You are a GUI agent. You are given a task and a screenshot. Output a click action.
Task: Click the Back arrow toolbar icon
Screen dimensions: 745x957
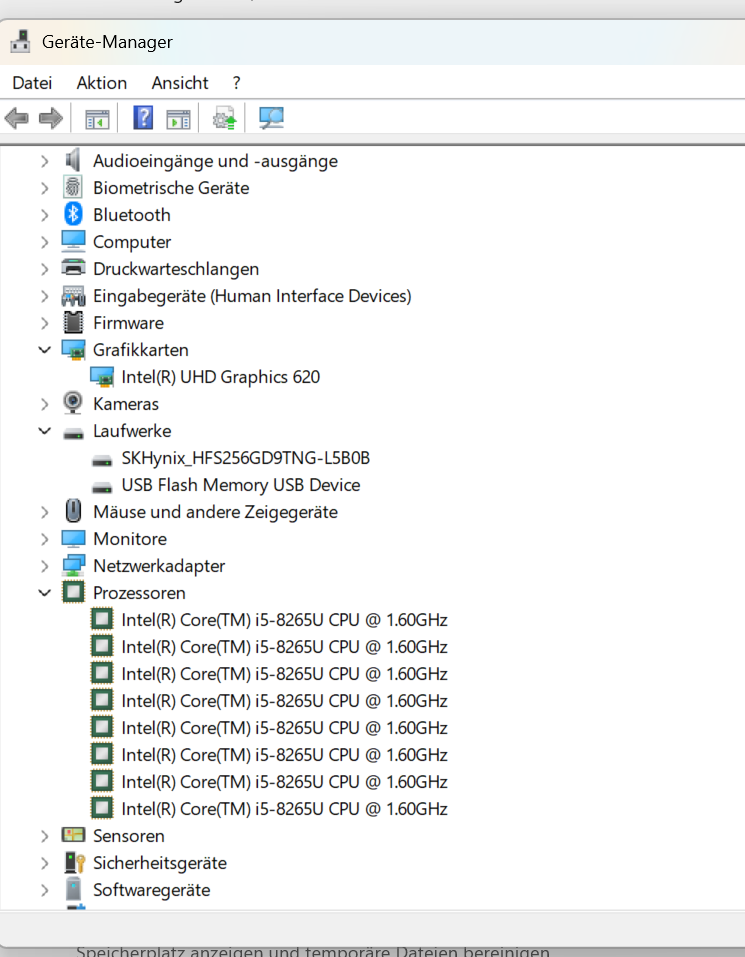[x=16, y=118]
